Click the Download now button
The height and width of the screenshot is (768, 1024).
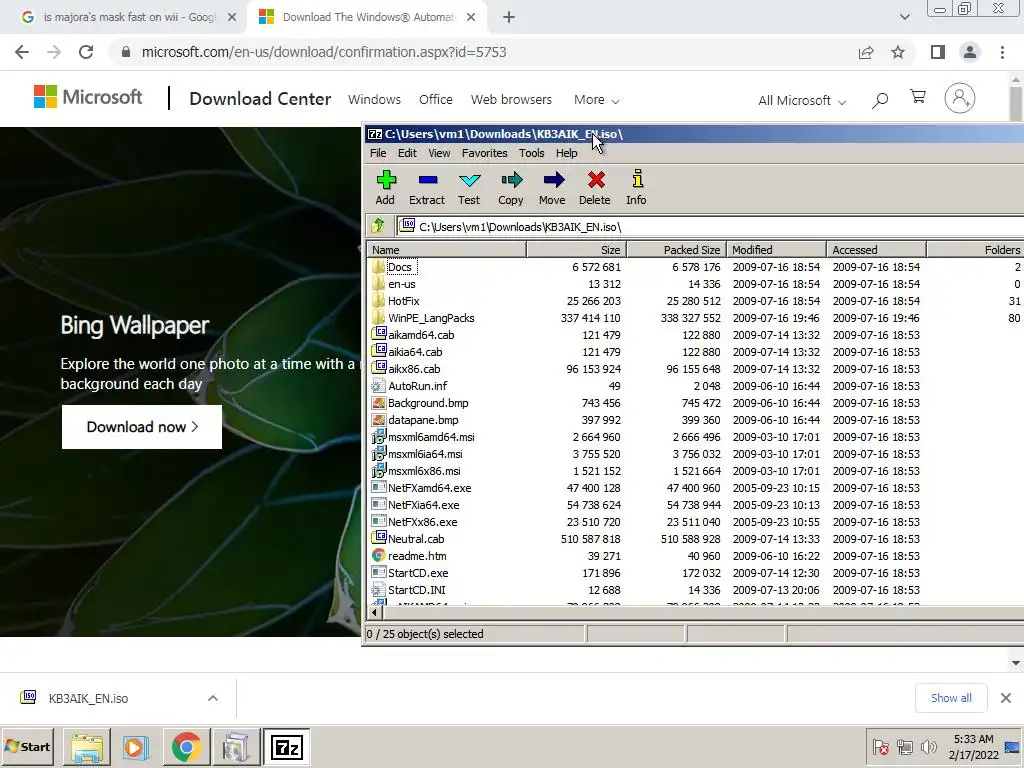142,426
